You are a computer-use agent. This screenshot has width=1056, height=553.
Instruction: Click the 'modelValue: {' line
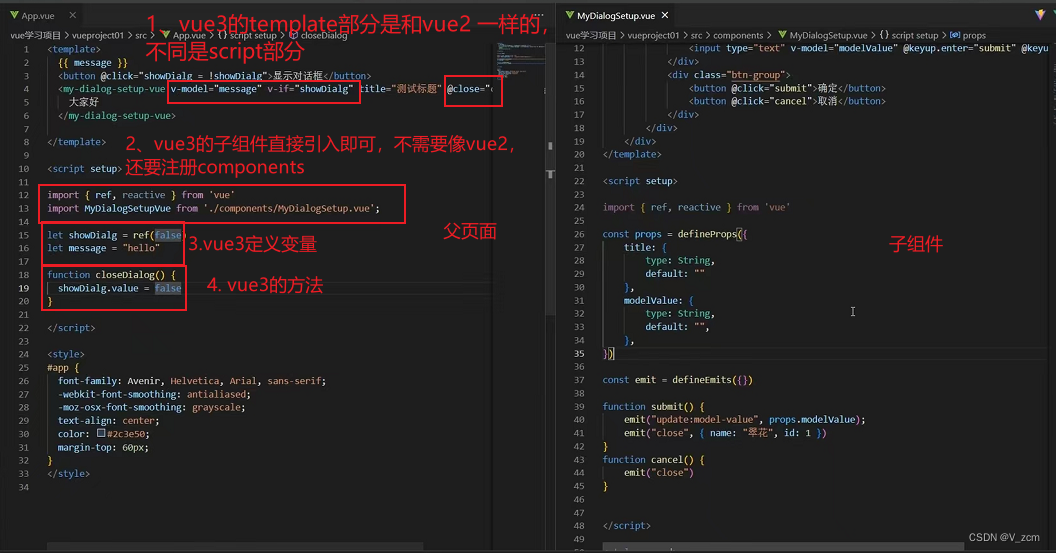[659, 301]
